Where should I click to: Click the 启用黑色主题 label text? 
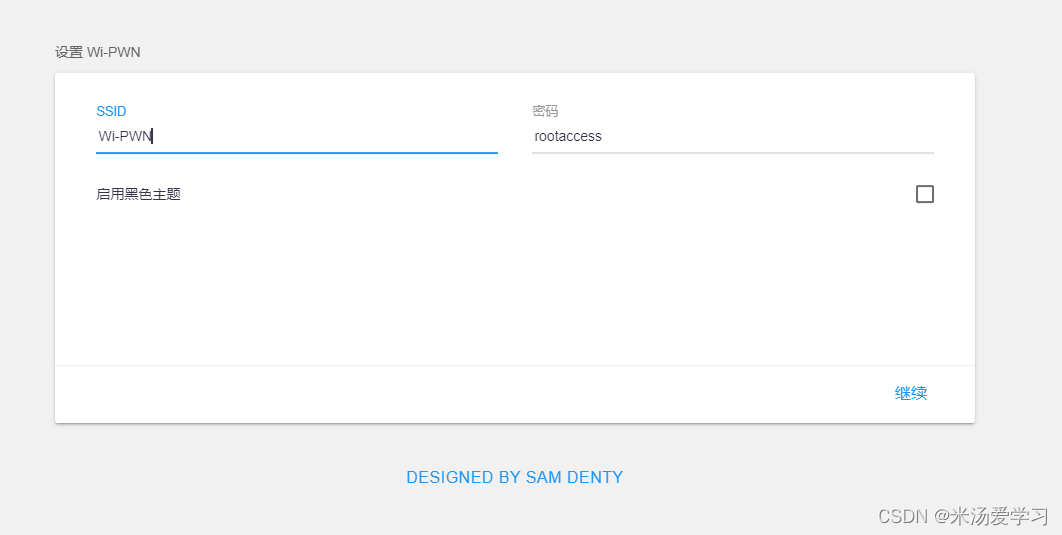139,194
